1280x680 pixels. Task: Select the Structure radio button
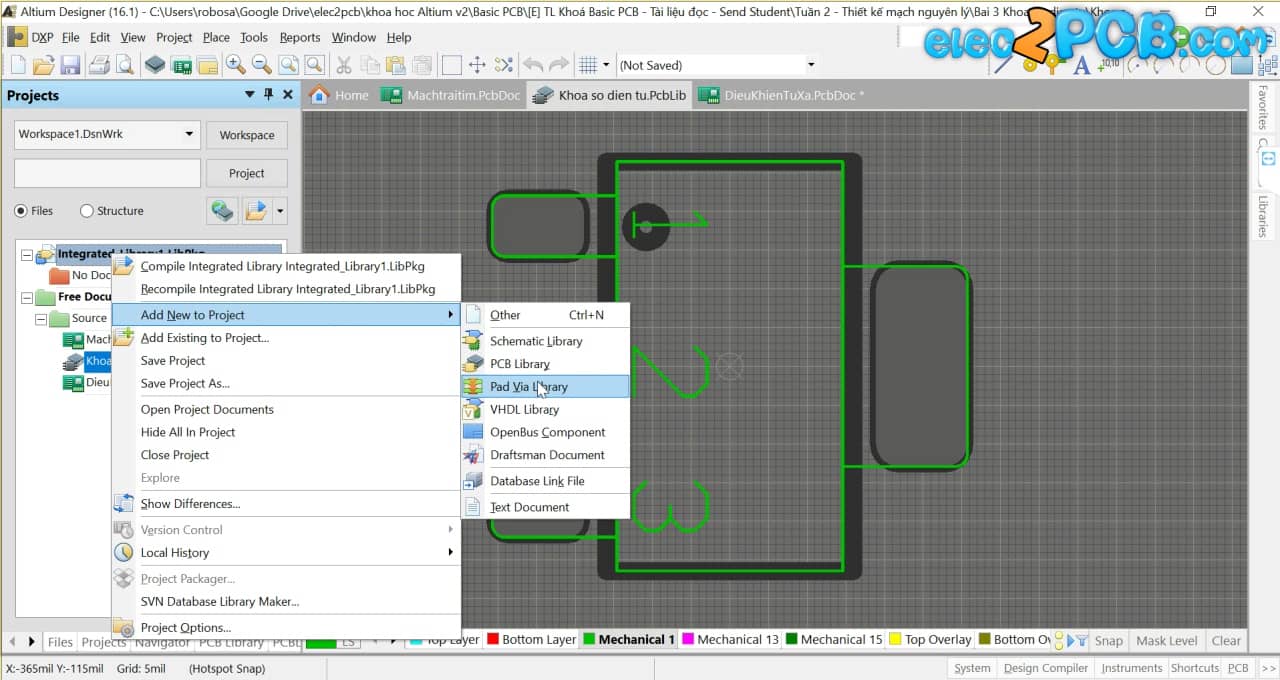coord(87,211)
